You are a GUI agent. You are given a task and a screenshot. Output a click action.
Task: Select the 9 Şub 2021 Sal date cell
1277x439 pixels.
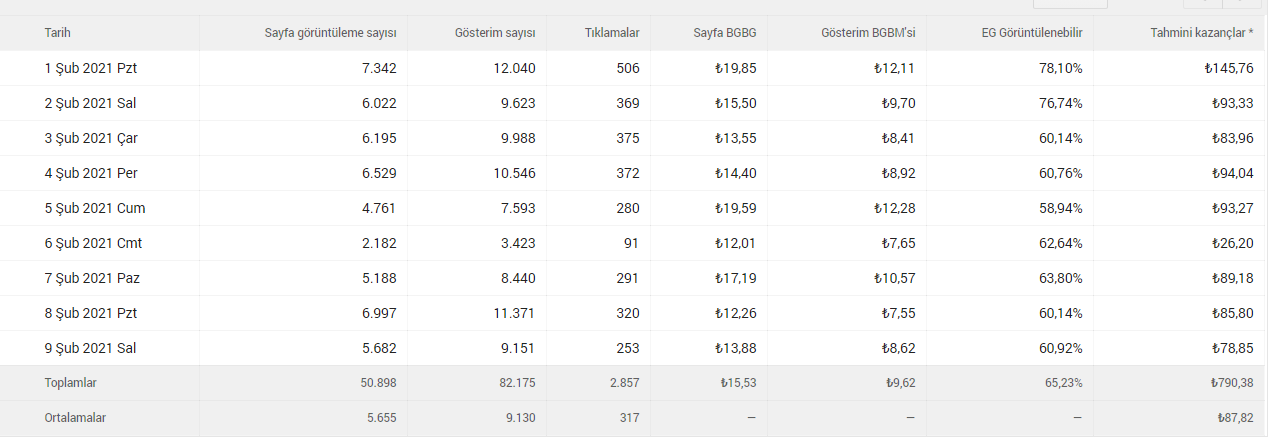click(x=90, y=348)
